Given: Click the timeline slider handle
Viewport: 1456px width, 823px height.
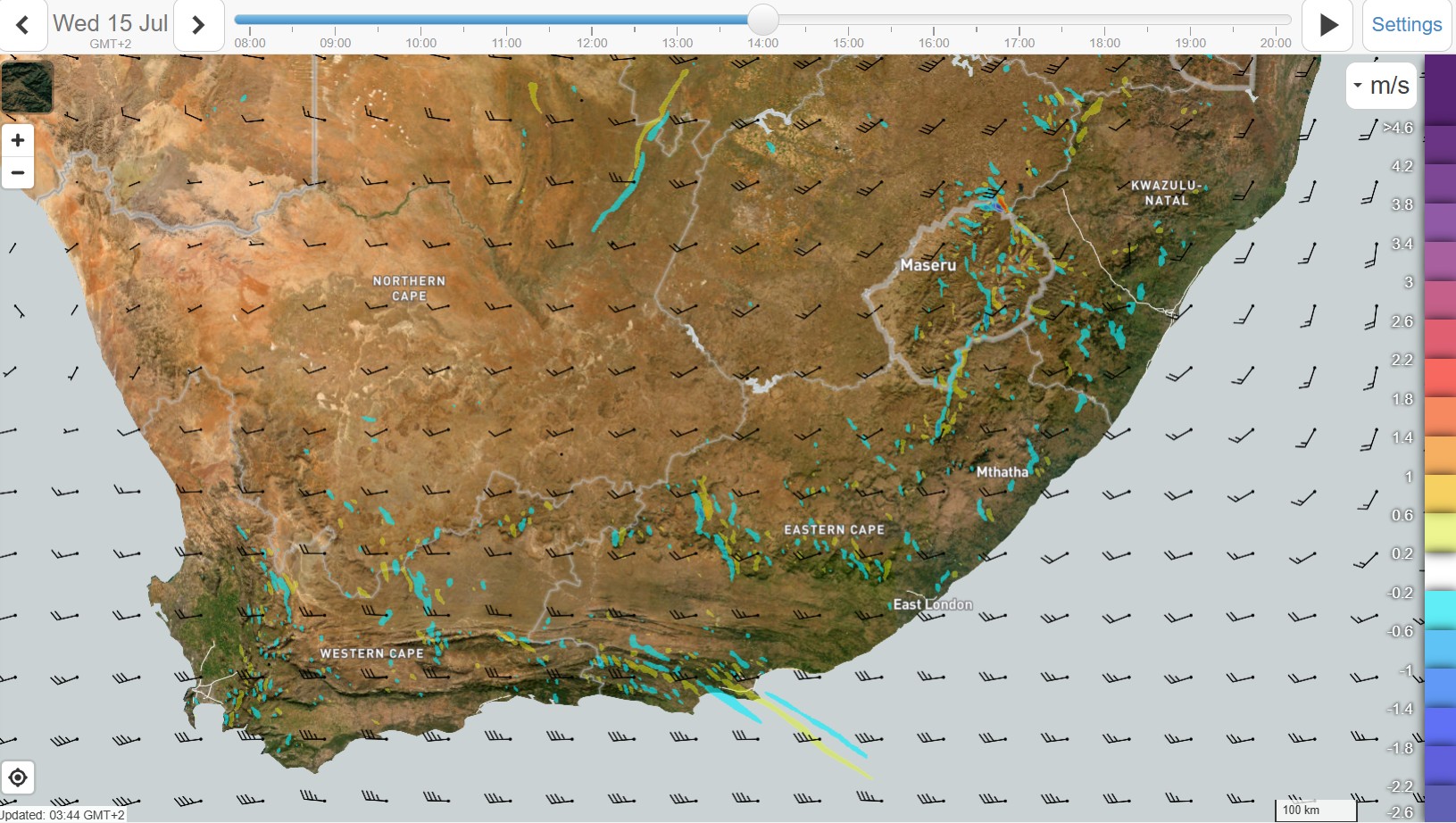Looking at the screenshot, I should 762,19.
